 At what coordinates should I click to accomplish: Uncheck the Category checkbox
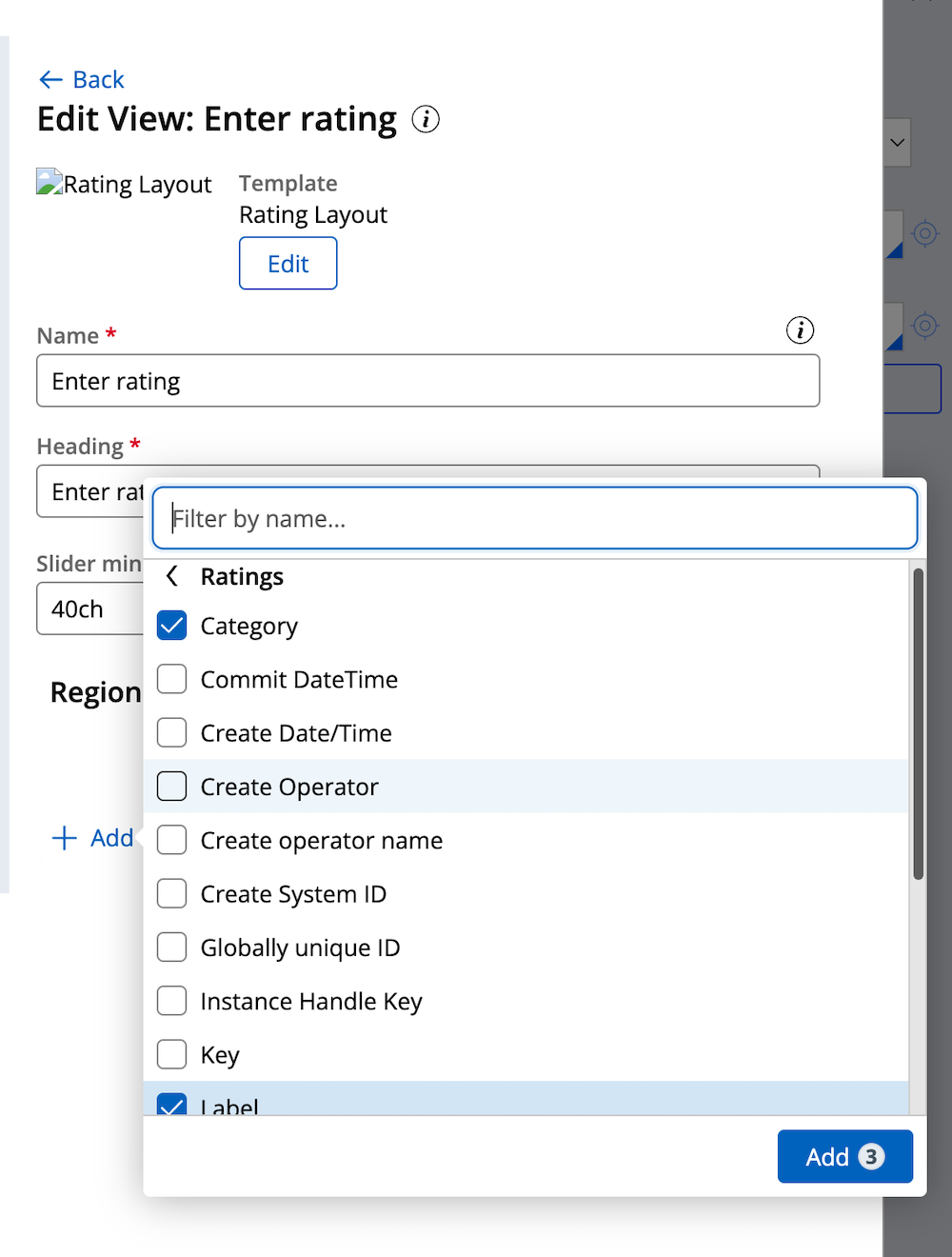coord(172,626)
